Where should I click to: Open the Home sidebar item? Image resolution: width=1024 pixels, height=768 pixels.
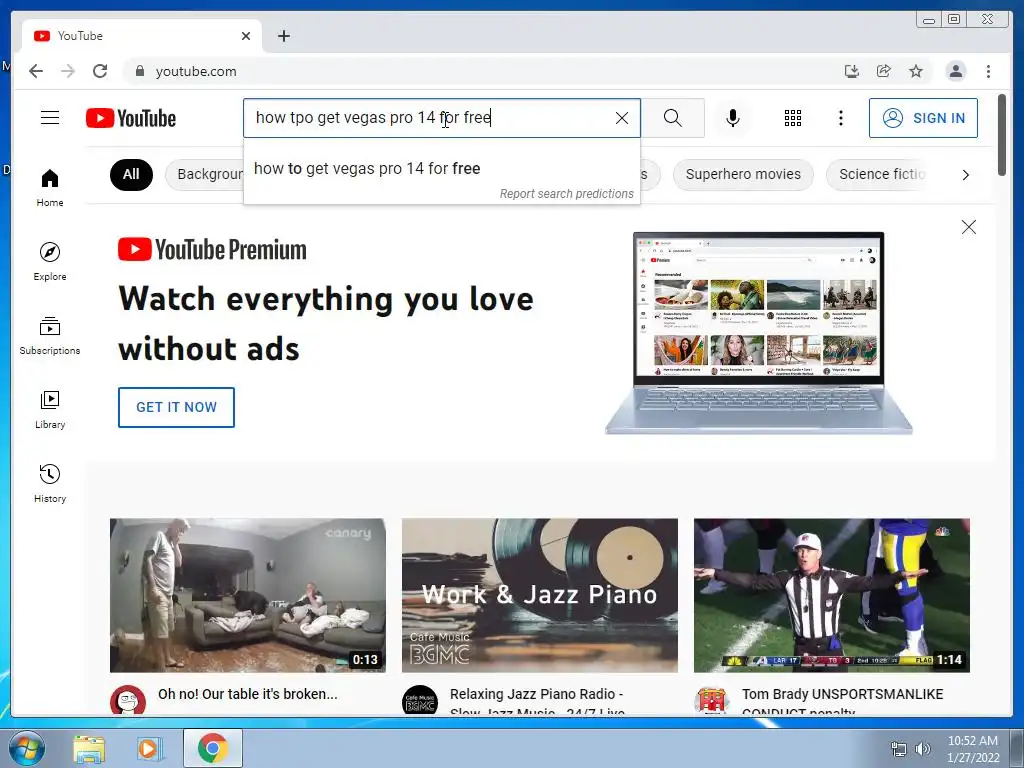pyautogui.click(x=50, y=188)
